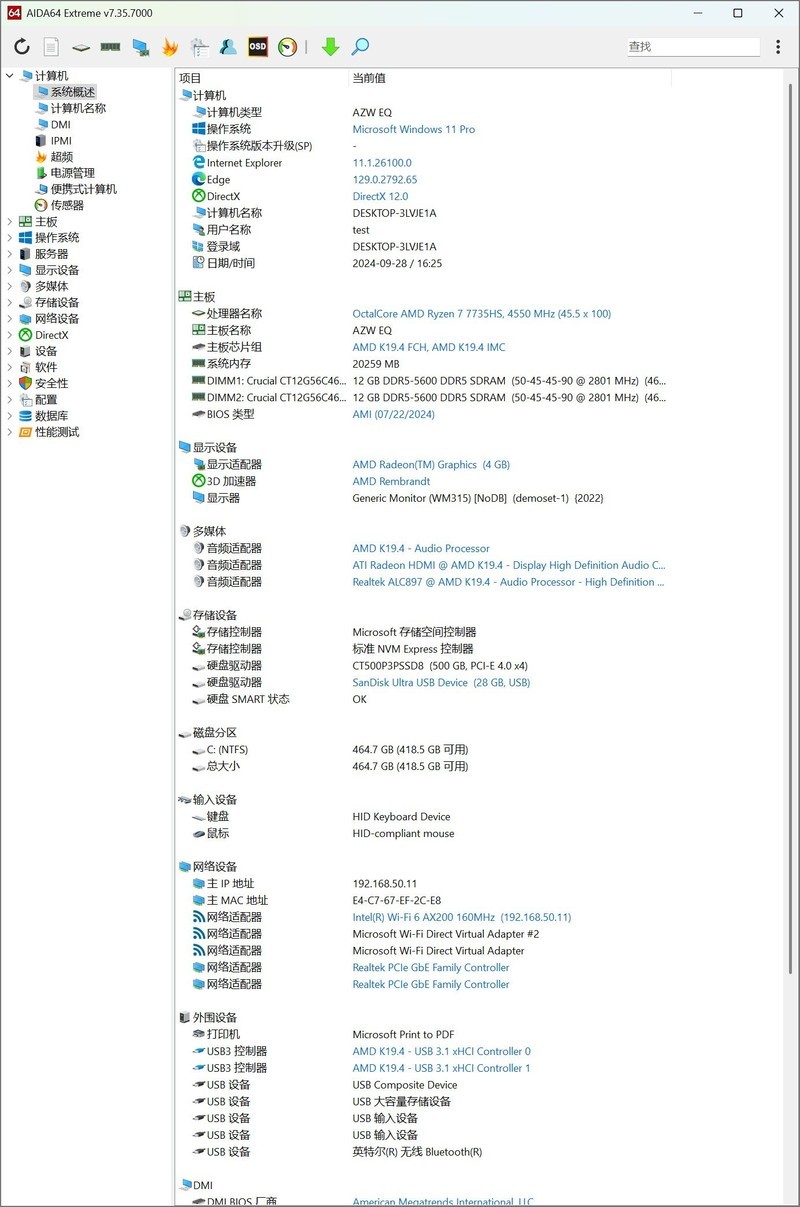The image size is (800, 1207).
Task: Open the Realtek ALC897 audio adapter link
Action: click(x=509, y=582)
